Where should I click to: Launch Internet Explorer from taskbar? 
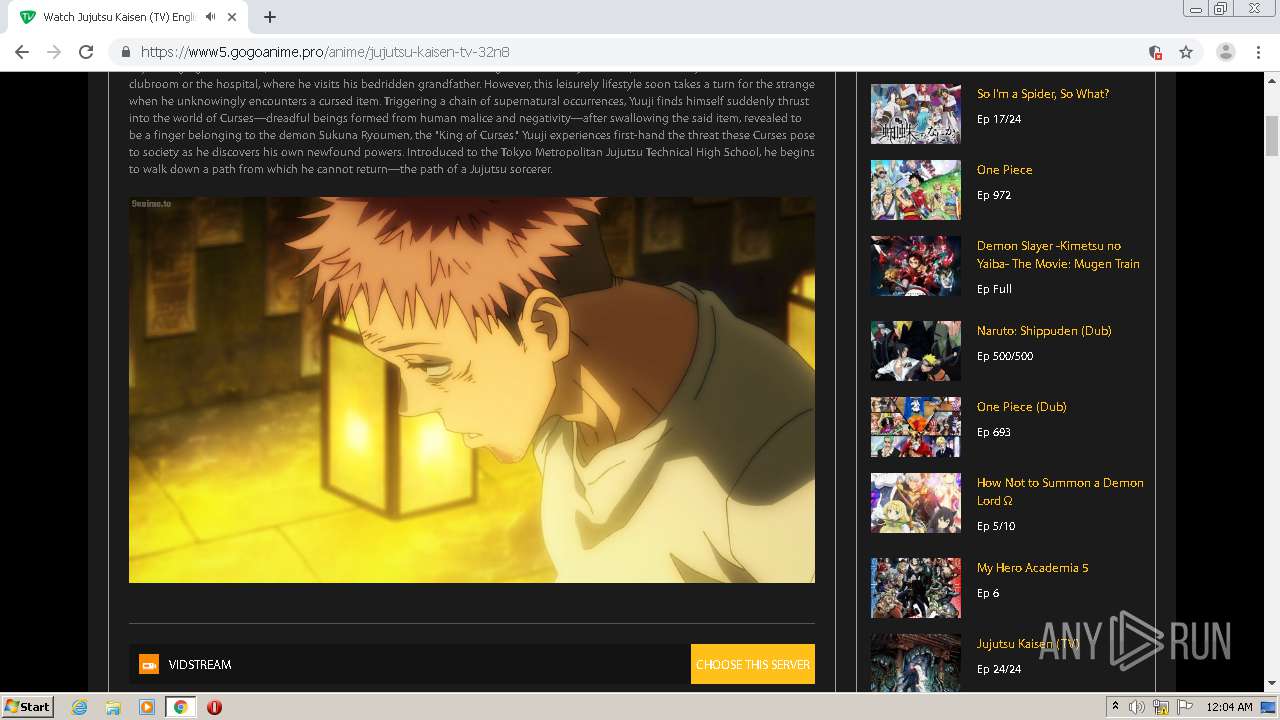click(80, 707)
